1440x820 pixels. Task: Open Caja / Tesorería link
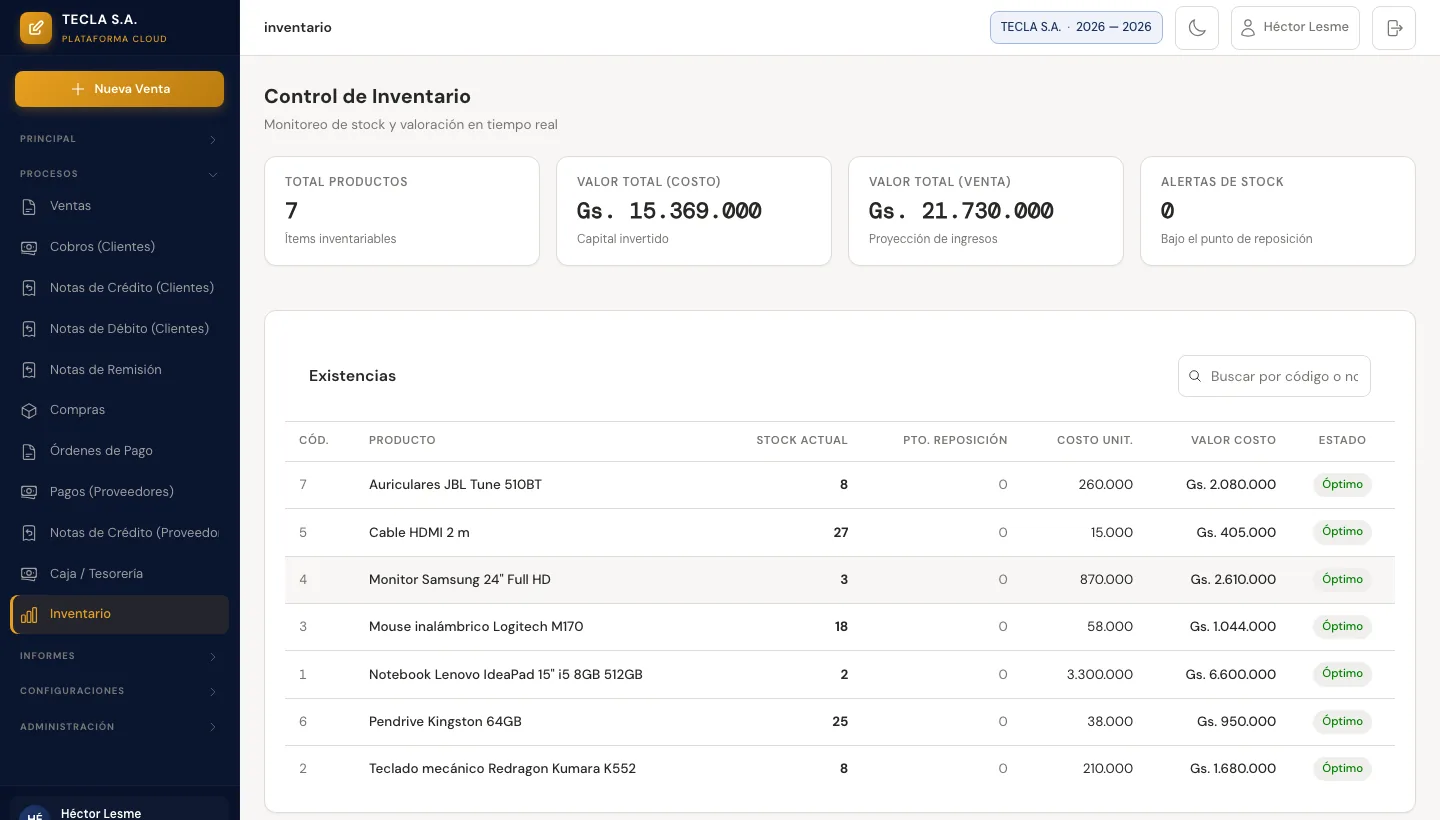(119, 574)
